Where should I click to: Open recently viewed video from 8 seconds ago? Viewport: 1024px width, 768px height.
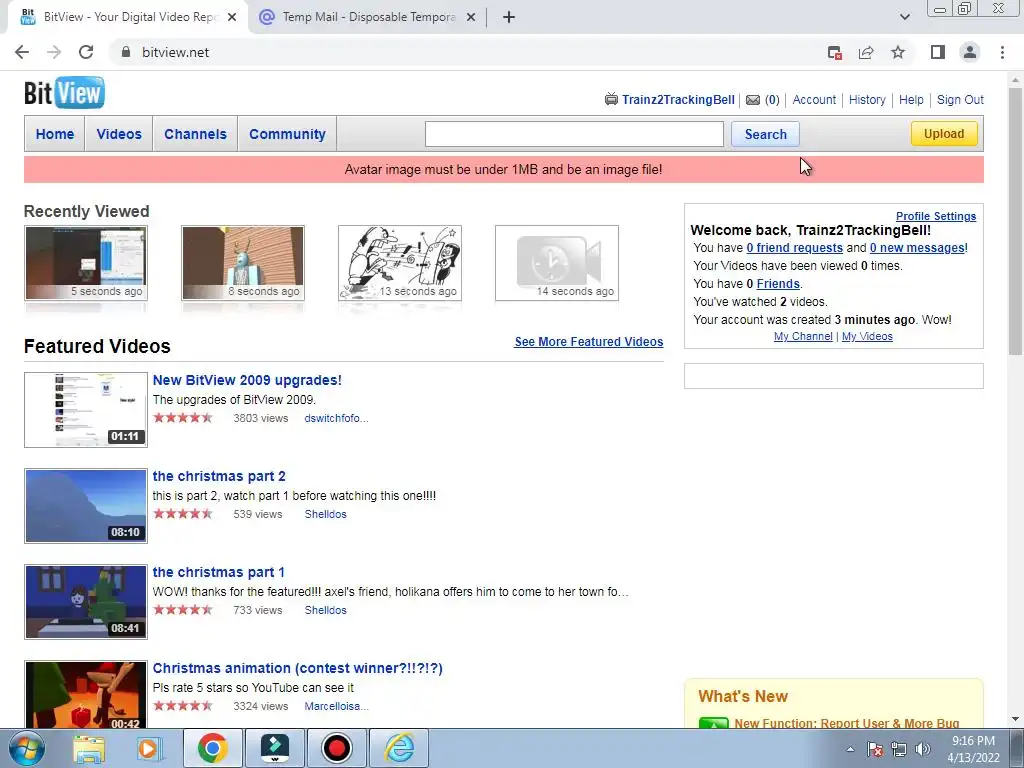(243, 263)
